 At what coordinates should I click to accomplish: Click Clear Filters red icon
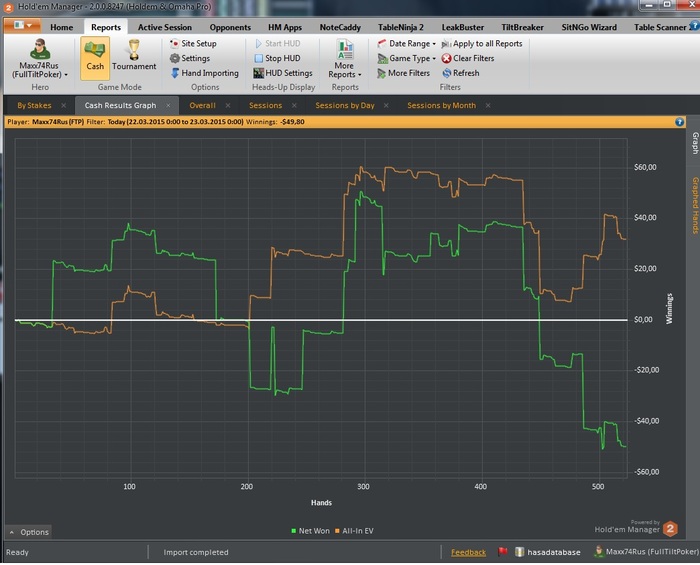click(x=446, y=58)
